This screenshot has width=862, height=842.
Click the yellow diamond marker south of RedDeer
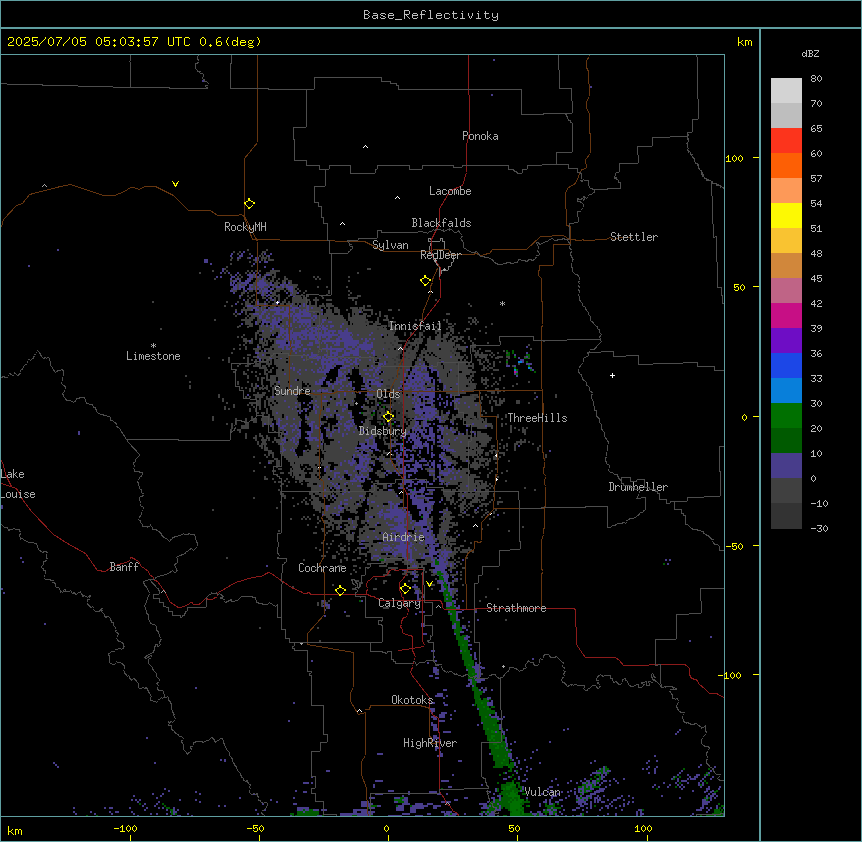426,281
